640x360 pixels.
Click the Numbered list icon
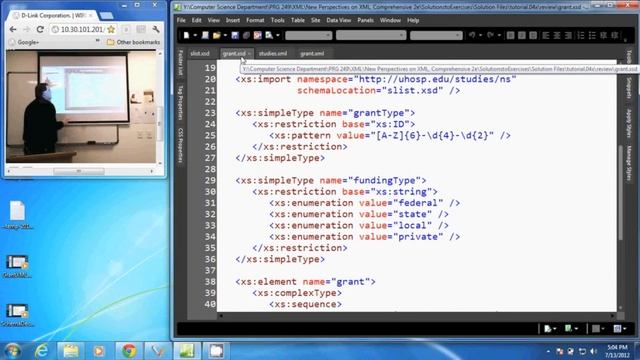click(x=581, y=36)
